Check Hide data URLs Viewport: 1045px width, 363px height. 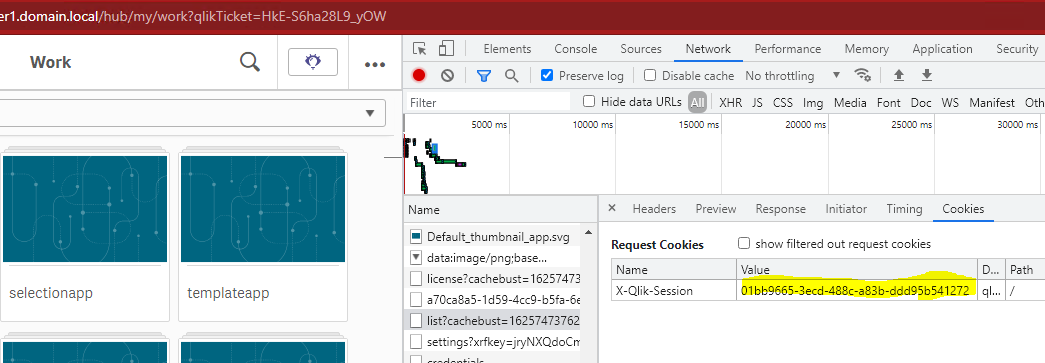589,101
